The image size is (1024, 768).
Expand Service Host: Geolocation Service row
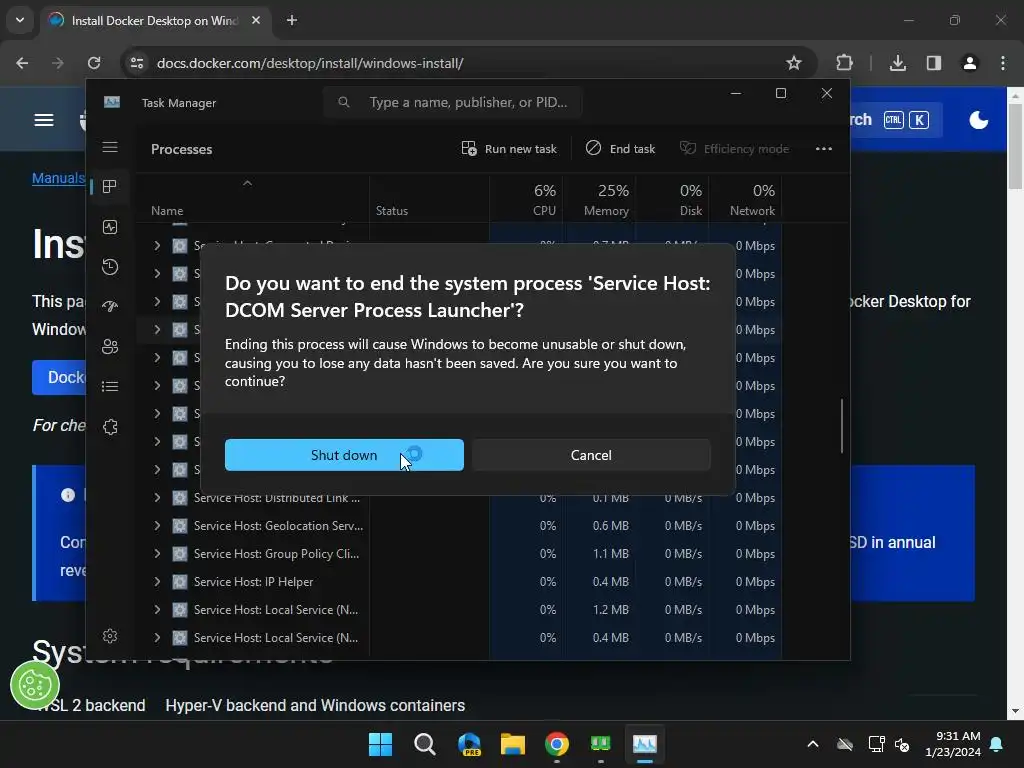click(157, 526)
